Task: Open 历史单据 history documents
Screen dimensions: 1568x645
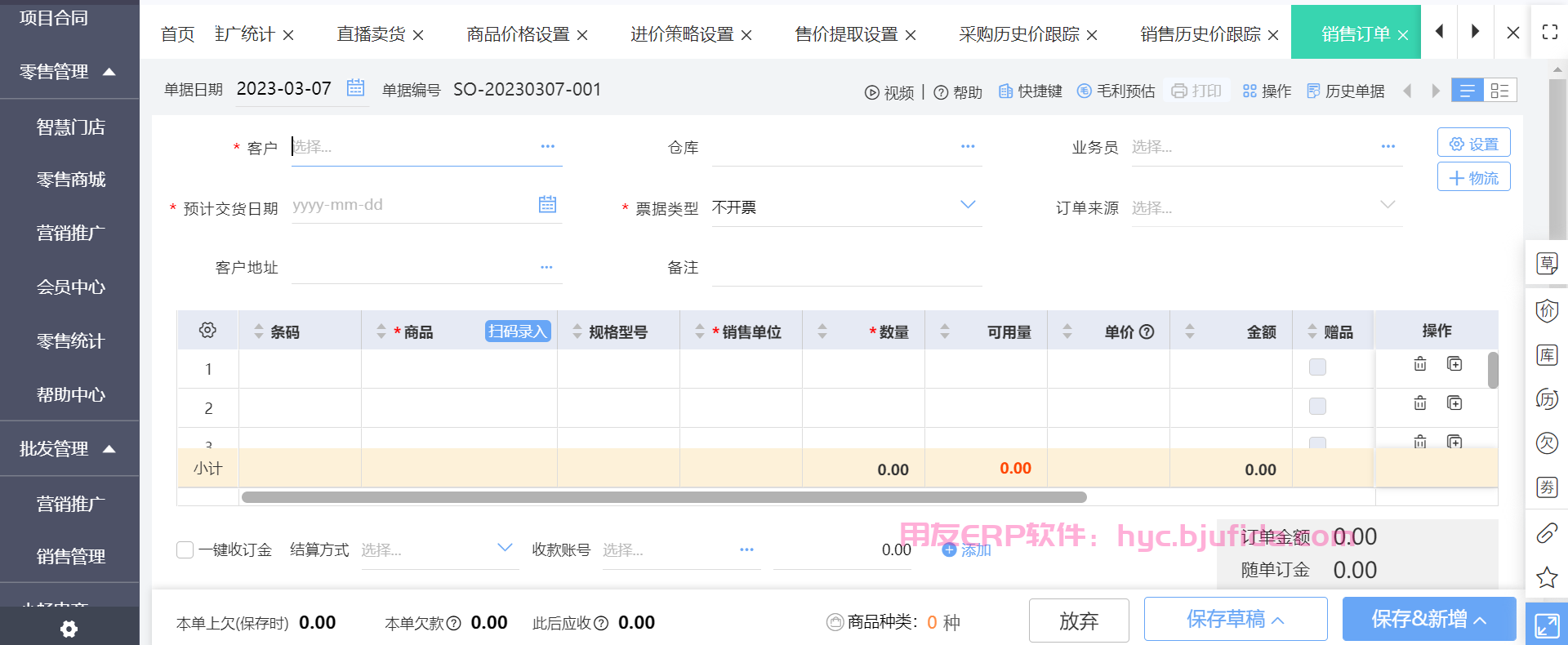Action: tap(1346, 91)
